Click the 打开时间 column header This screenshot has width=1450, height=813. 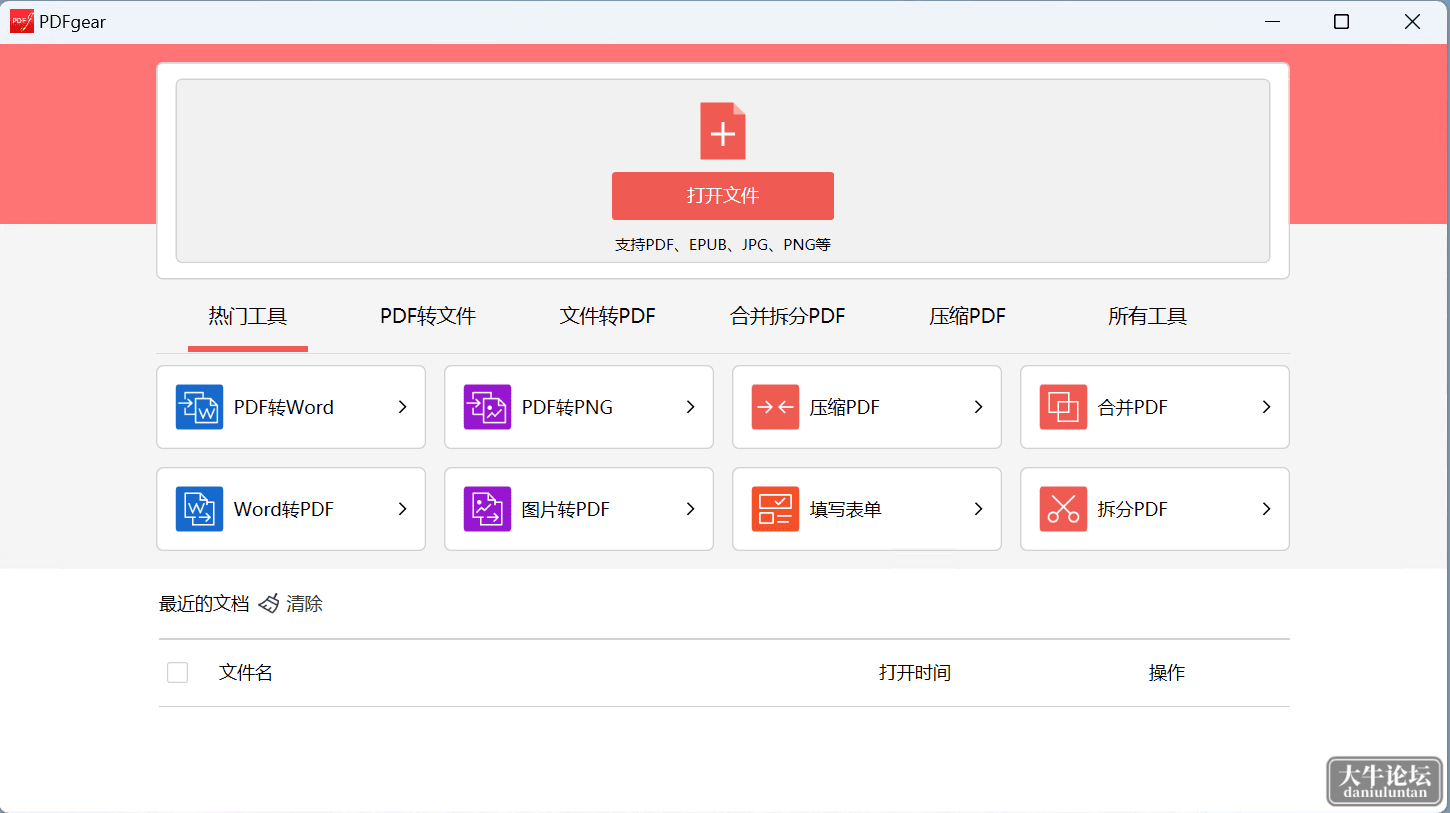point(915,673)
